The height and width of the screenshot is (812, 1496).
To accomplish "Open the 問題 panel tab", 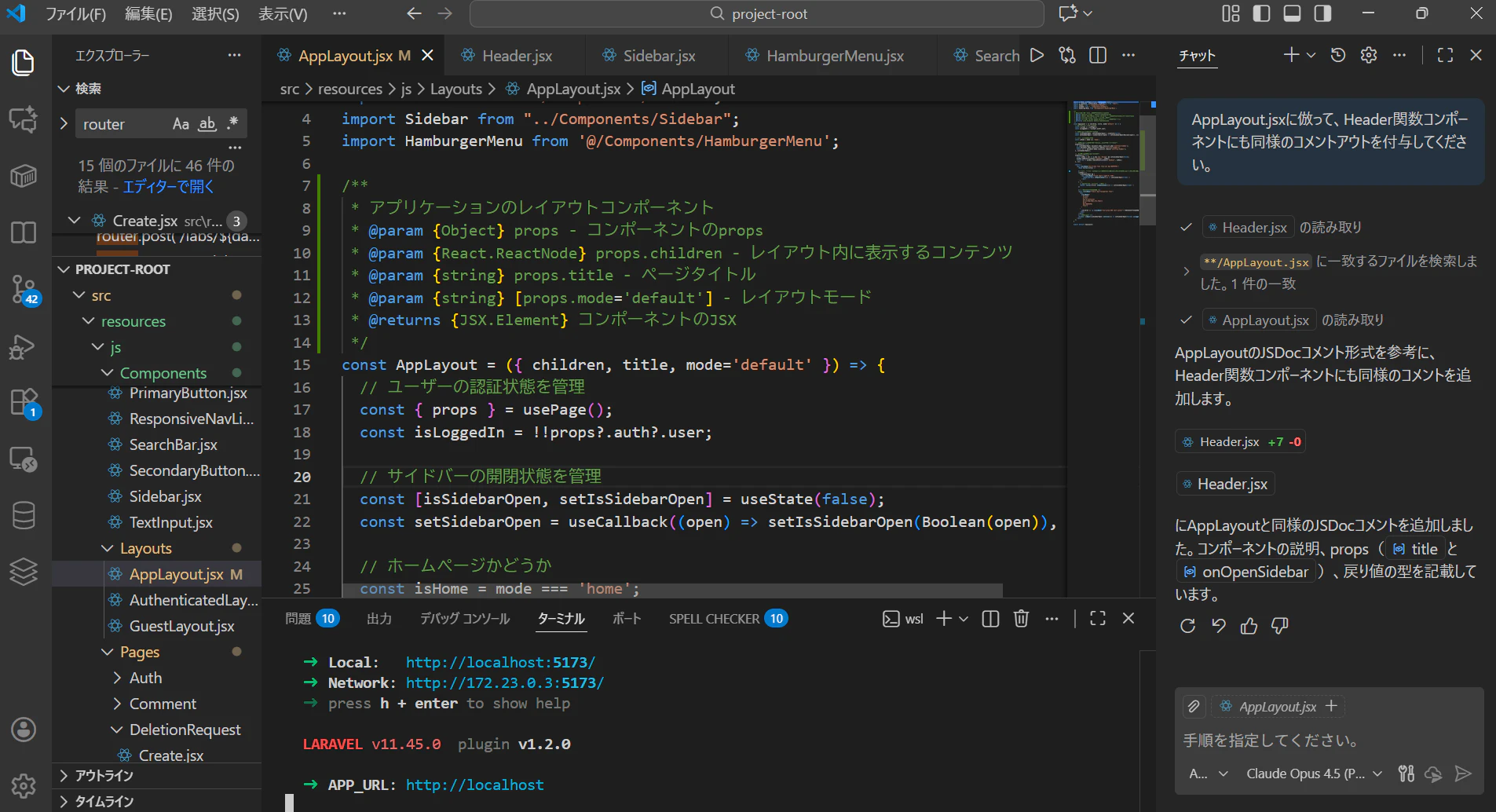I will coord(298,619).
